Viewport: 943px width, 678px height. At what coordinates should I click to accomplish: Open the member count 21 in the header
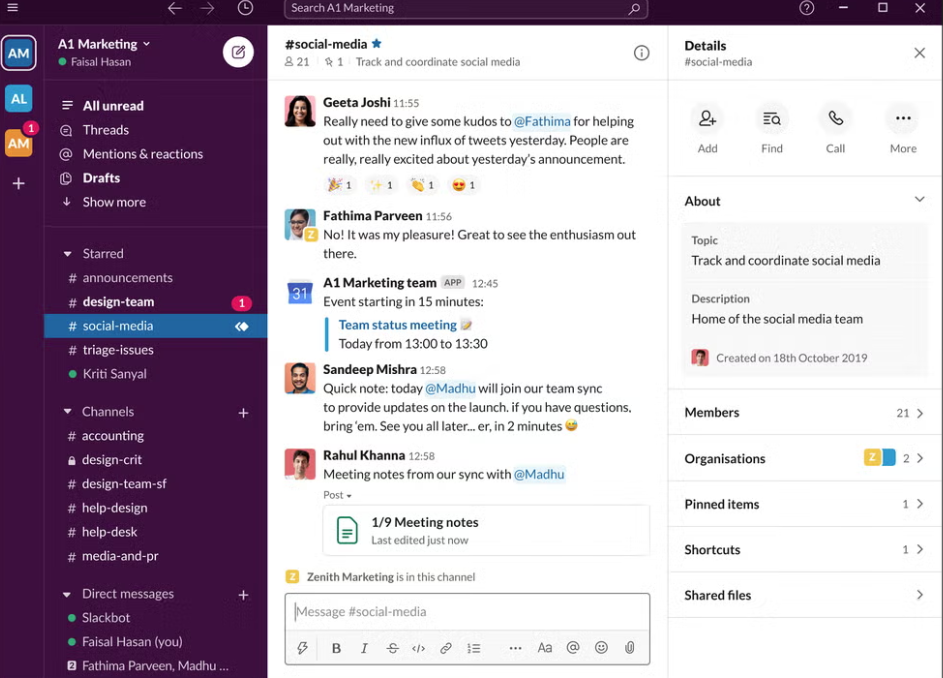(297, 62)
